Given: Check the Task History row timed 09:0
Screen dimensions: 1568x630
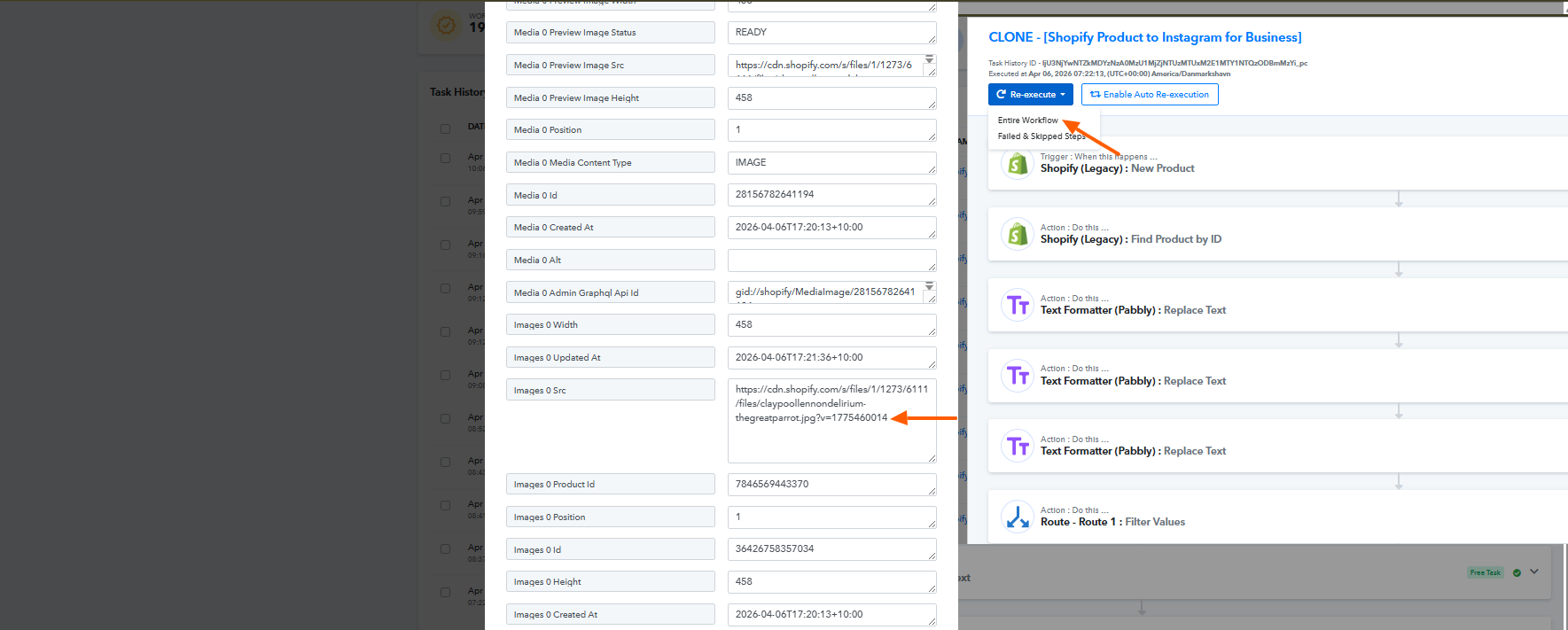Looking at the screenshot, I should click(x=445, y=376).
